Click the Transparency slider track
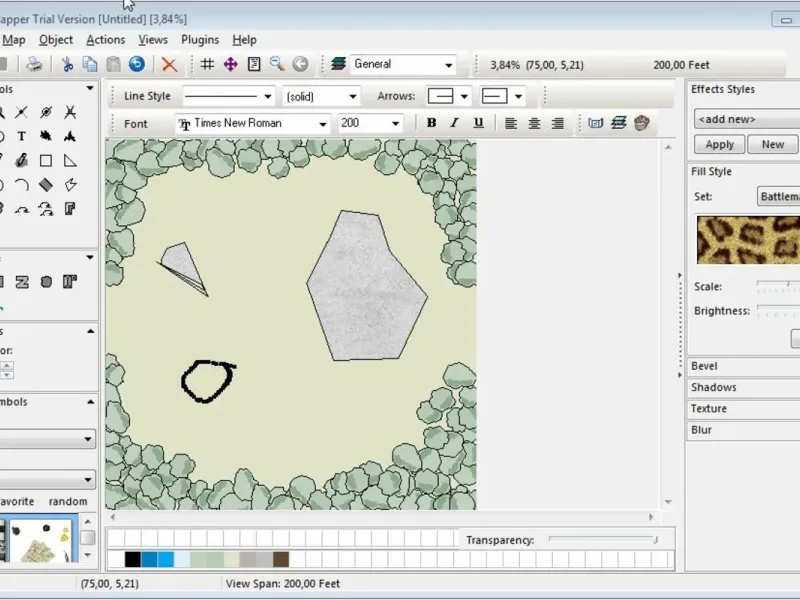Viewport: 800px width, 600px height. click(603, 539)
